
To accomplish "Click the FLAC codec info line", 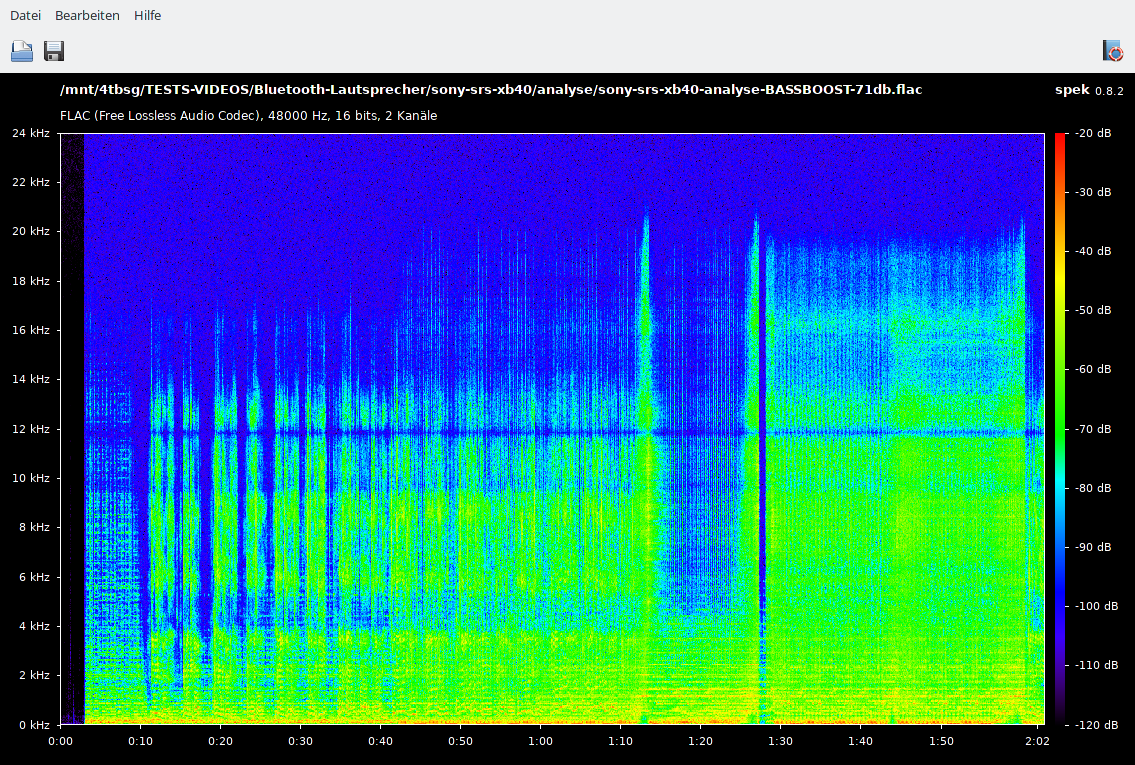I will tap(248, 116).
